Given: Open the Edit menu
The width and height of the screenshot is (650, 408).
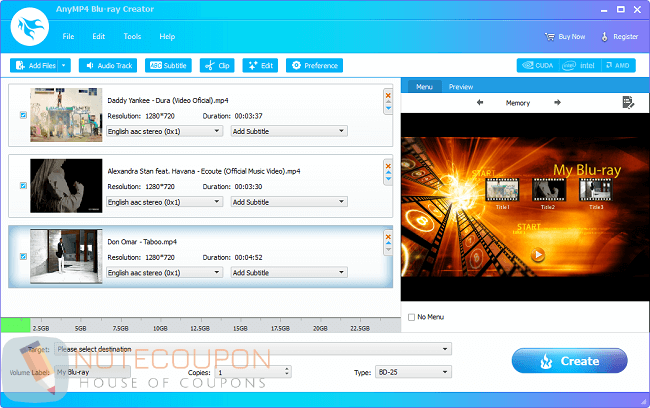Looking at the screenshot, I should tap(99, 36).
